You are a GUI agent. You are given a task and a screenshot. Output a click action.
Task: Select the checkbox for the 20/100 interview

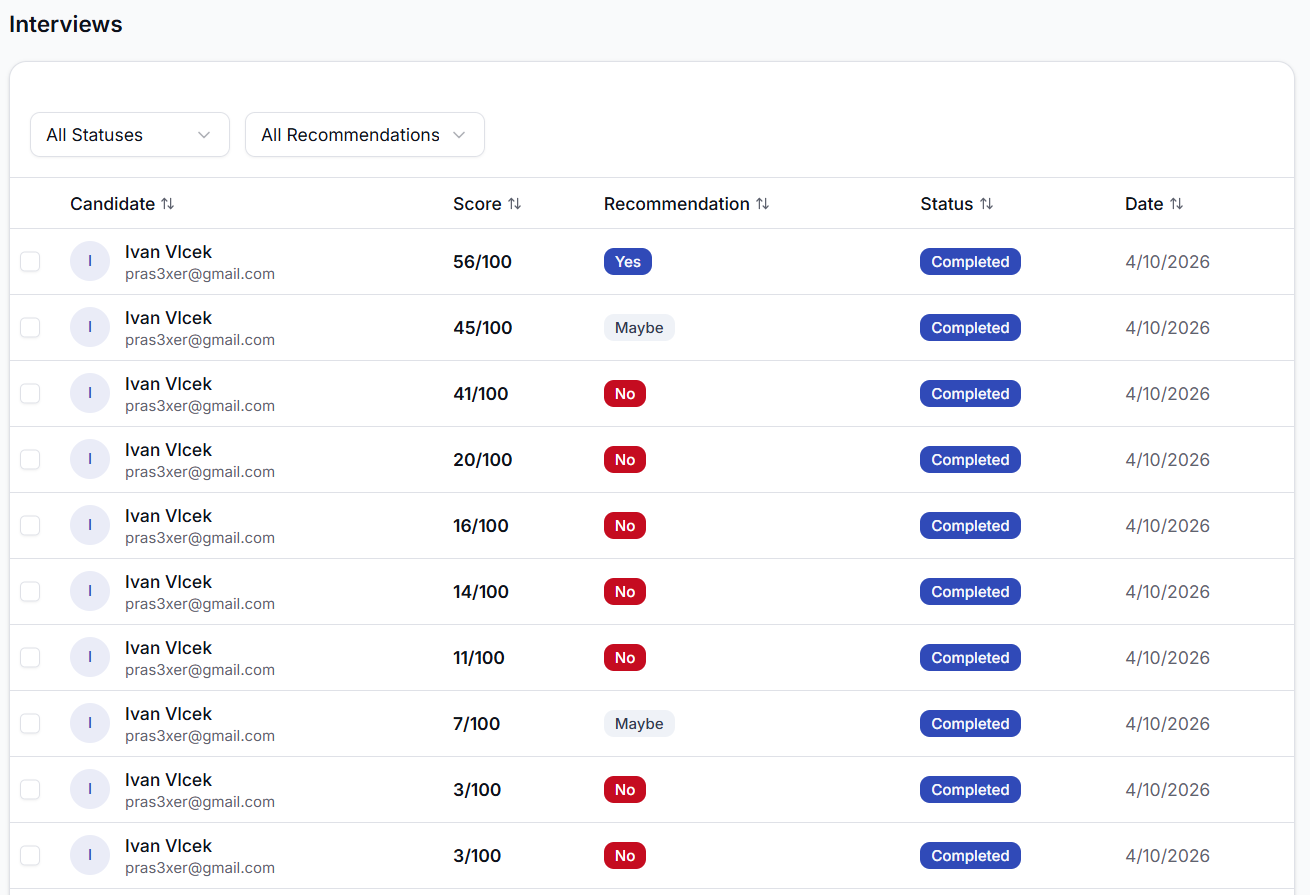[30, 459]
